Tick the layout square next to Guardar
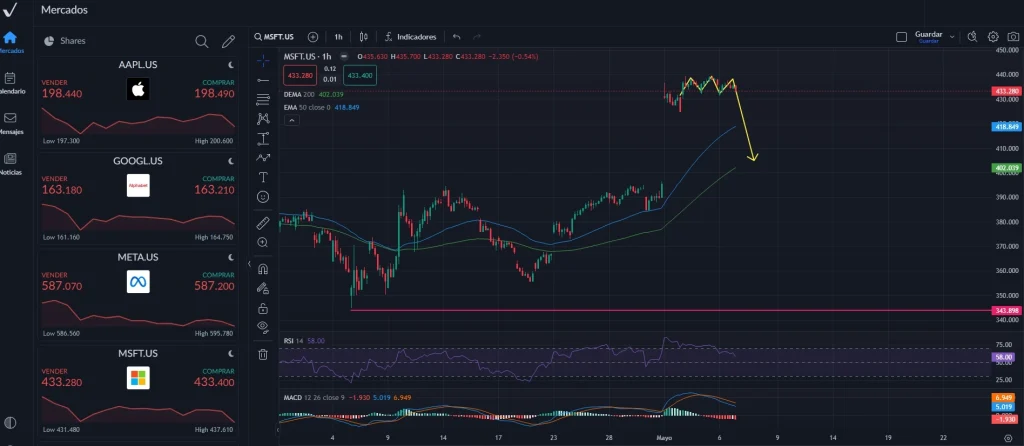1024x446 pixels. [x=901, y=37]
